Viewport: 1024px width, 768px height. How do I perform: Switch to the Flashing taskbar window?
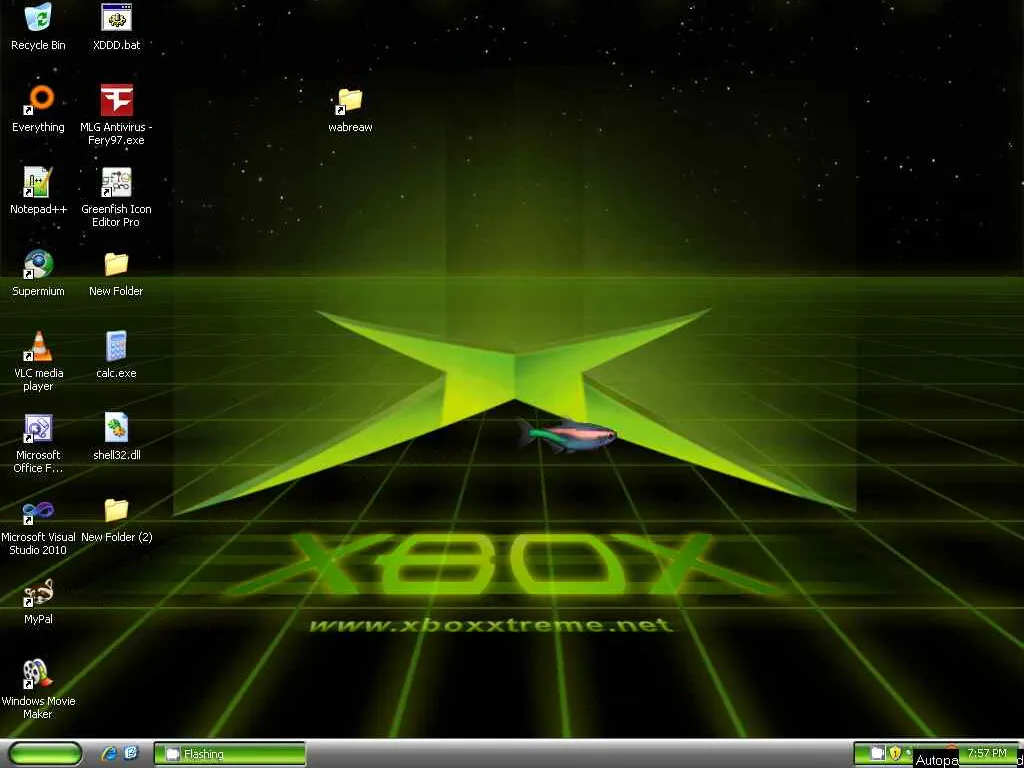pos(229,754)
